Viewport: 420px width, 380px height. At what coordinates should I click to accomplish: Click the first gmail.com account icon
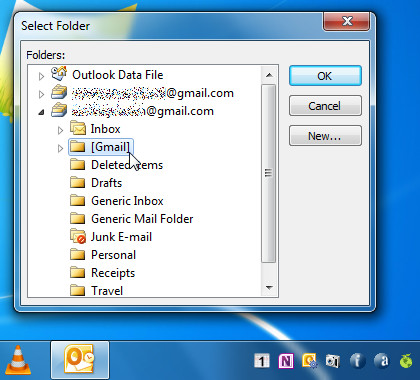coord(59,92)
